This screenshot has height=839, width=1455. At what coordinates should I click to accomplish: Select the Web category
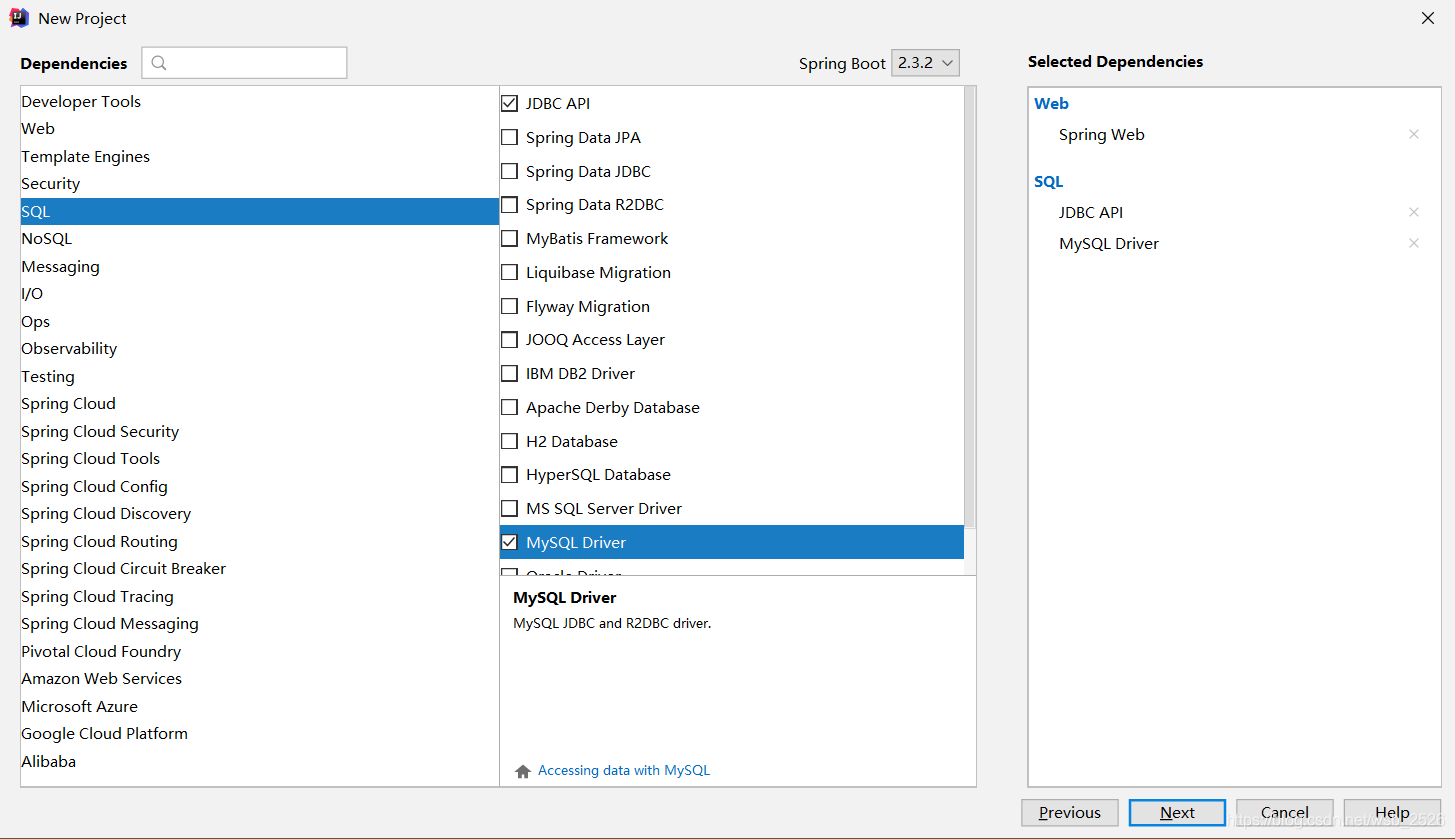point(259,128)
